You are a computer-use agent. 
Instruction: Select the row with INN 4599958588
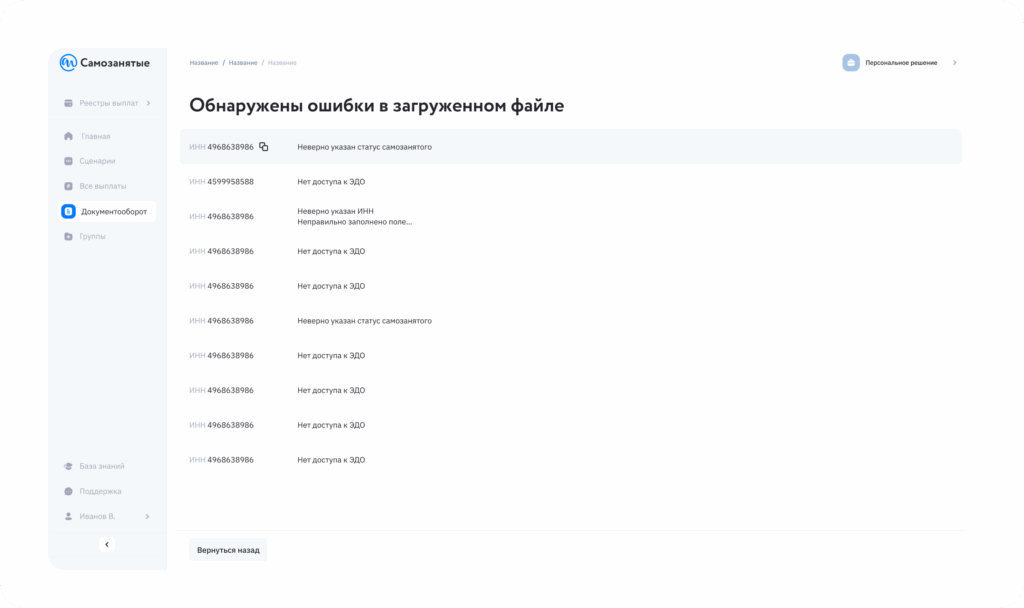tap(570, 182)
